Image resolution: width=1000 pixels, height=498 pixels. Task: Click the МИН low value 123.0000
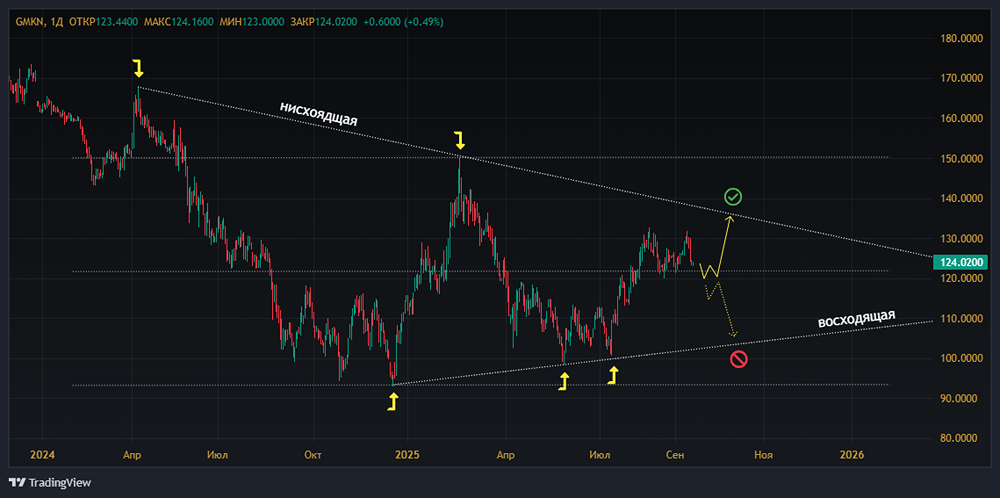(x=263, y=22)
